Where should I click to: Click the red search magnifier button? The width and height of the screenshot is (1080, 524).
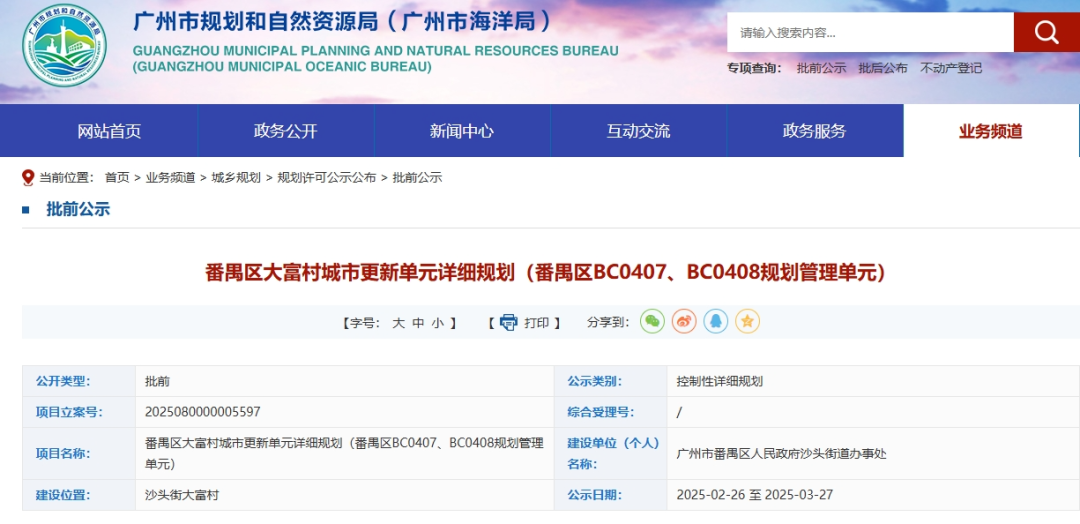[x=1046, y=32]
